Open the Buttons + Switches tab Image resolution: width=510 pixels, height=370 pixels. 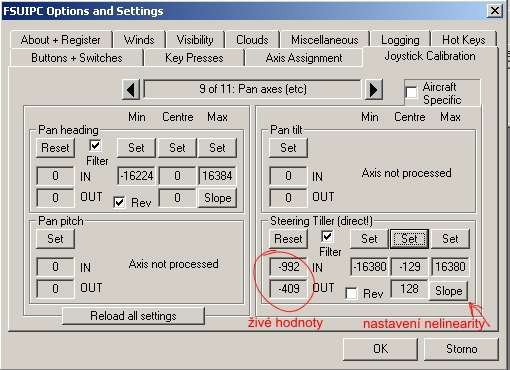point(77,58)
